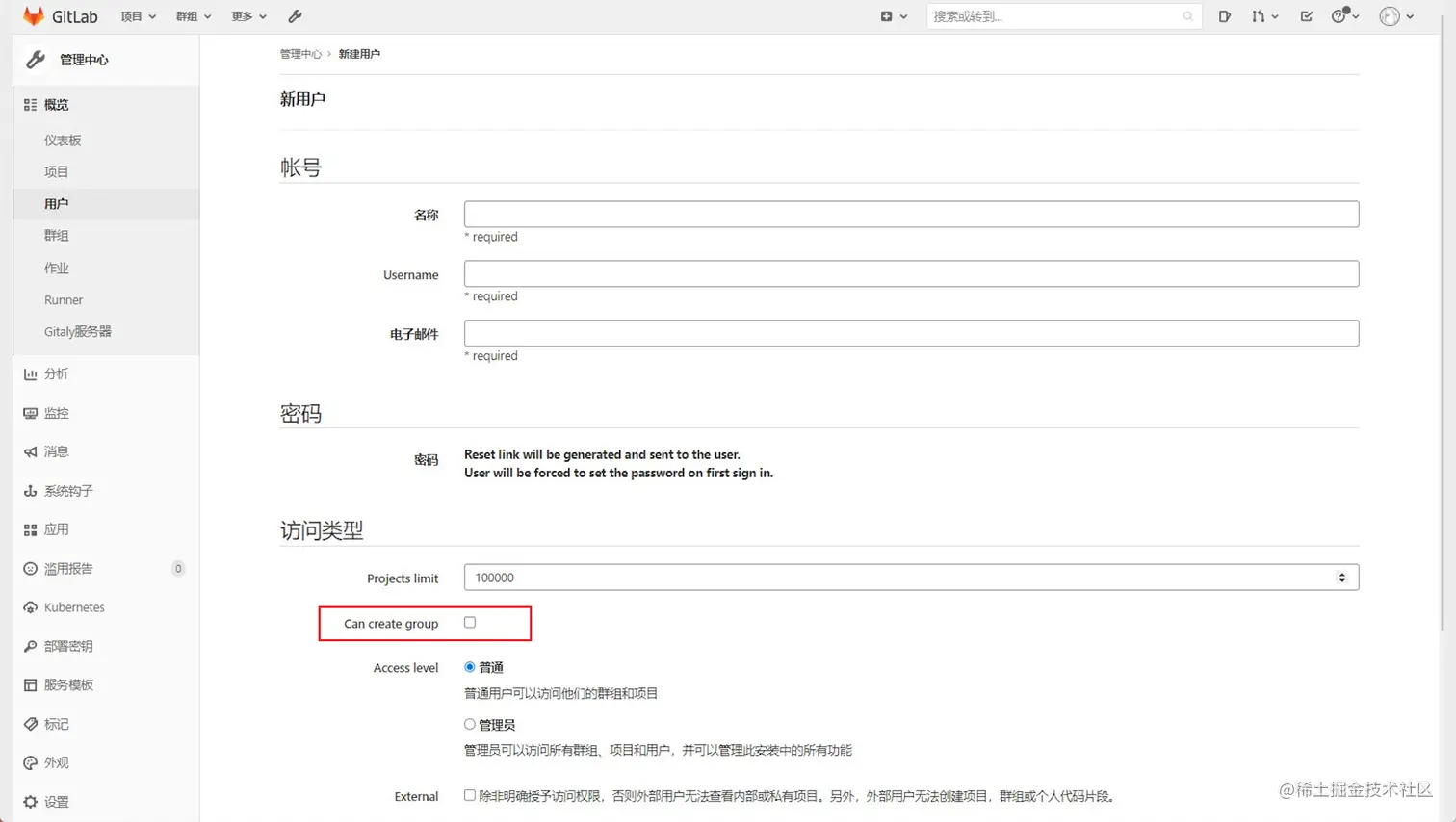Screen dimensions: 1456x822
Task: Open the admin wrench icon in top bar
Action: pyautogui.click(x=295, y=16)
